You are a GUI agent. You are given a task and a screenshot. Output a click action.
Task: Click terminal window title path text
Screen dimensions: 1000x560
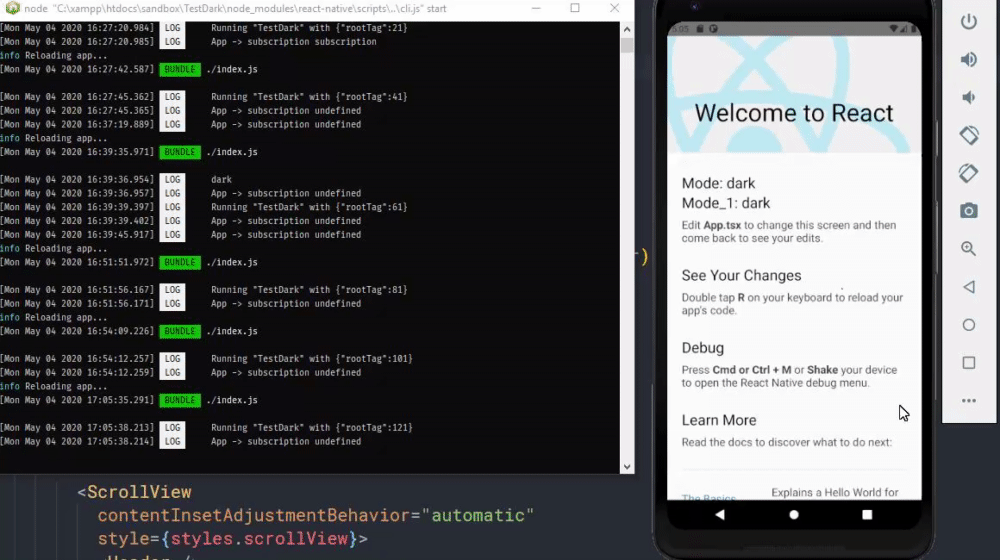(235, 8)
